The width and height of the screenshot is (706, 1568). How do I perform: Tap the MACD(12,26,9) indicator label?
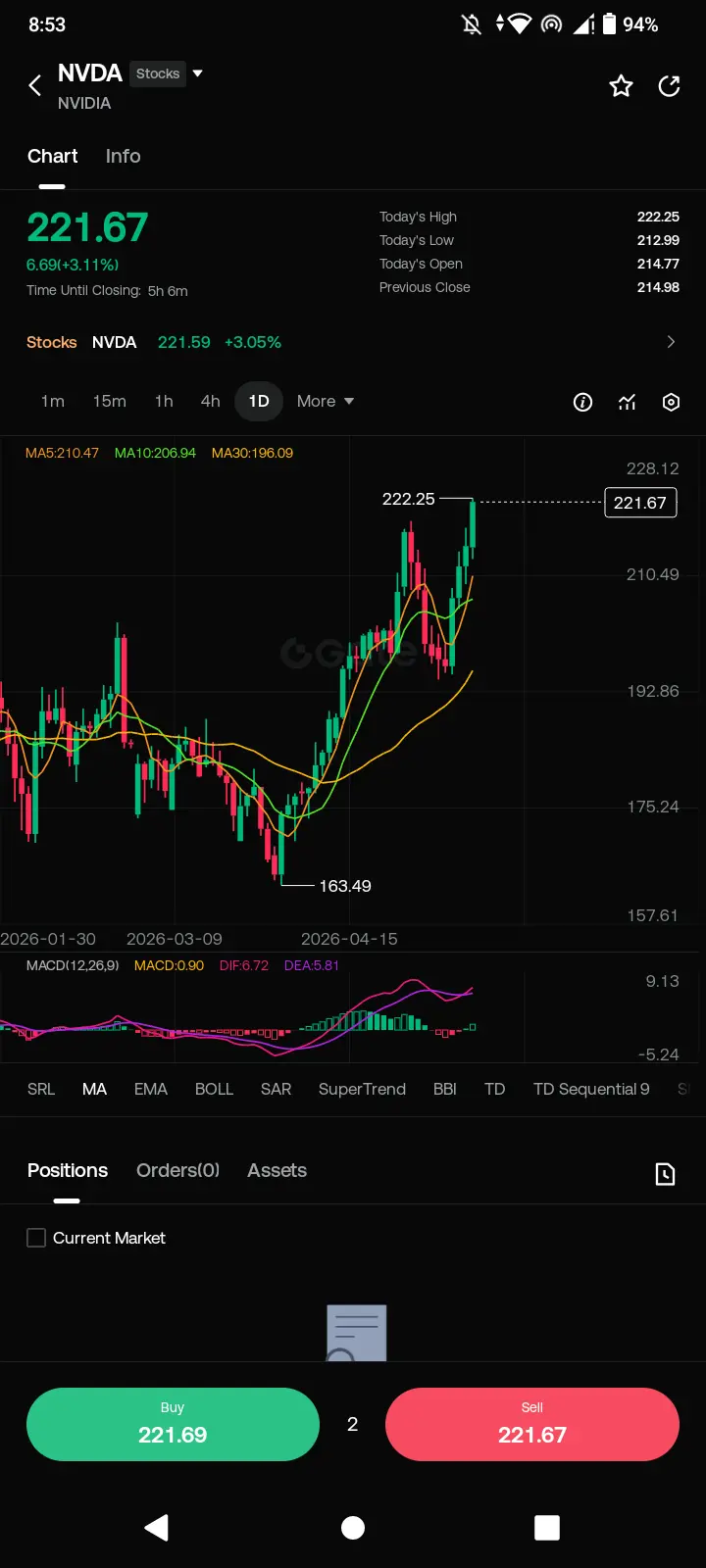[73, 965]
